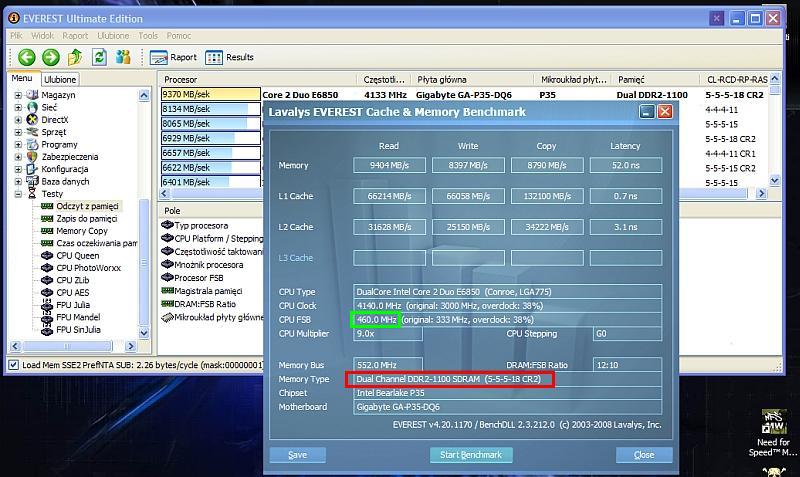Click the Memory Read 9404 MB/s field
Screen dimensions: 800x477
coord(389,165)
